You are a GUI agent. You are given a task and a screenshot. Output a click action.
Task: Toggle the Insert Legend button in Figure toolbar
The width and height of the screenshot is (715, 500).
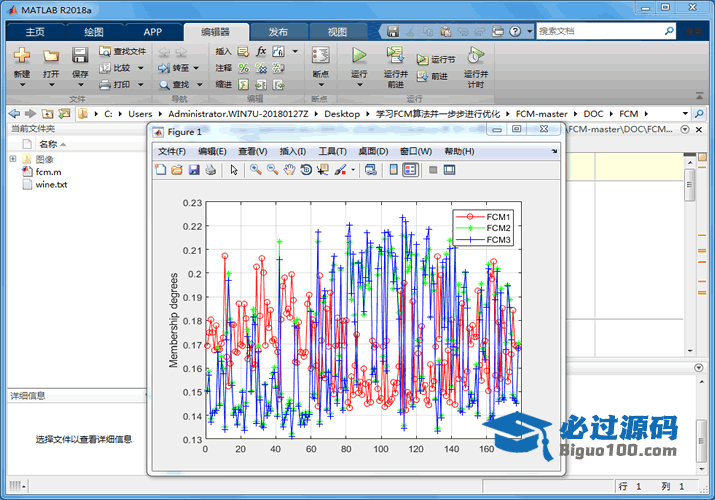[410, 170]
